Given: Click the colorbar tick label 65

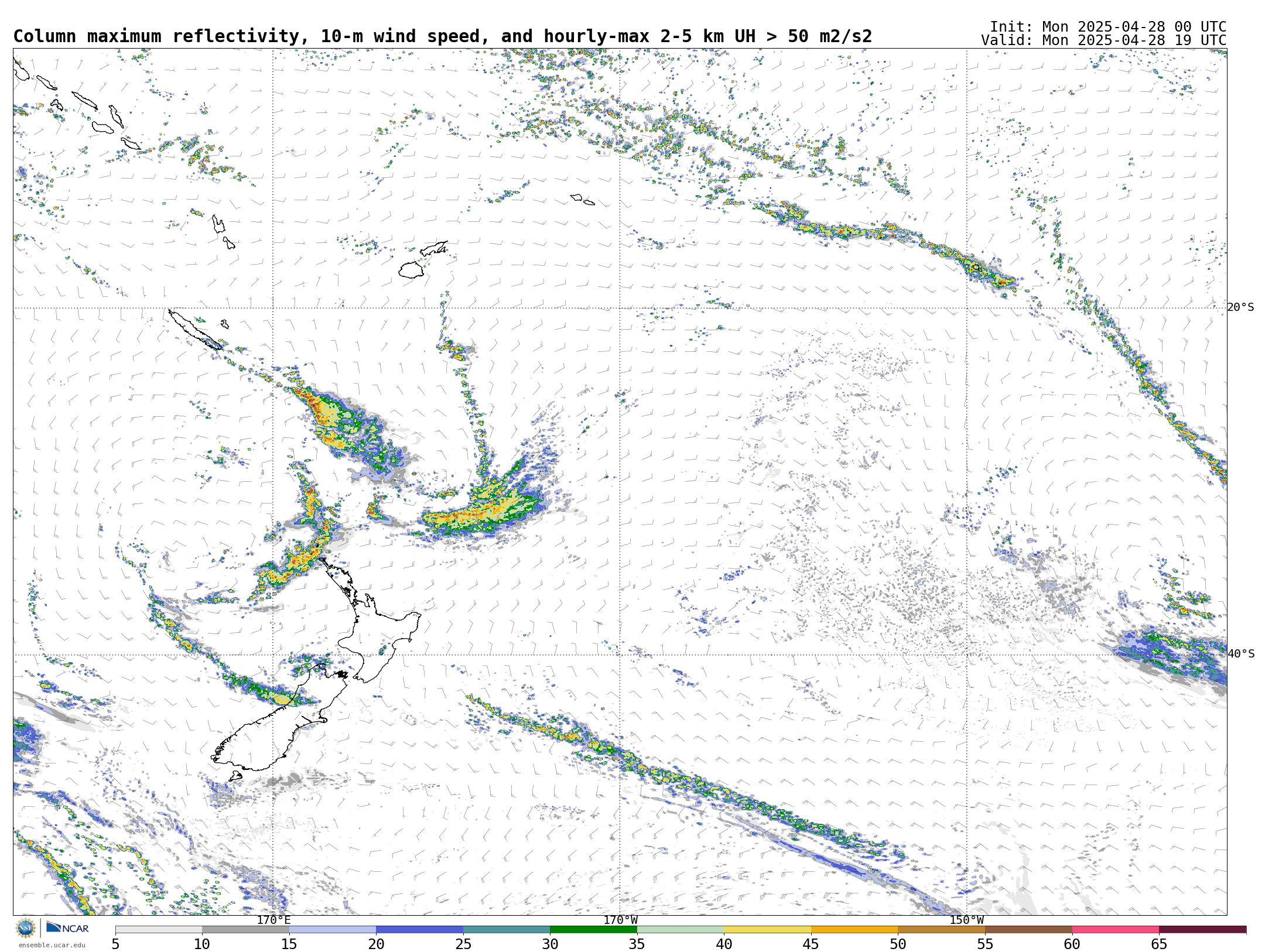Looking at the screenshot, I should (1159, 944).
